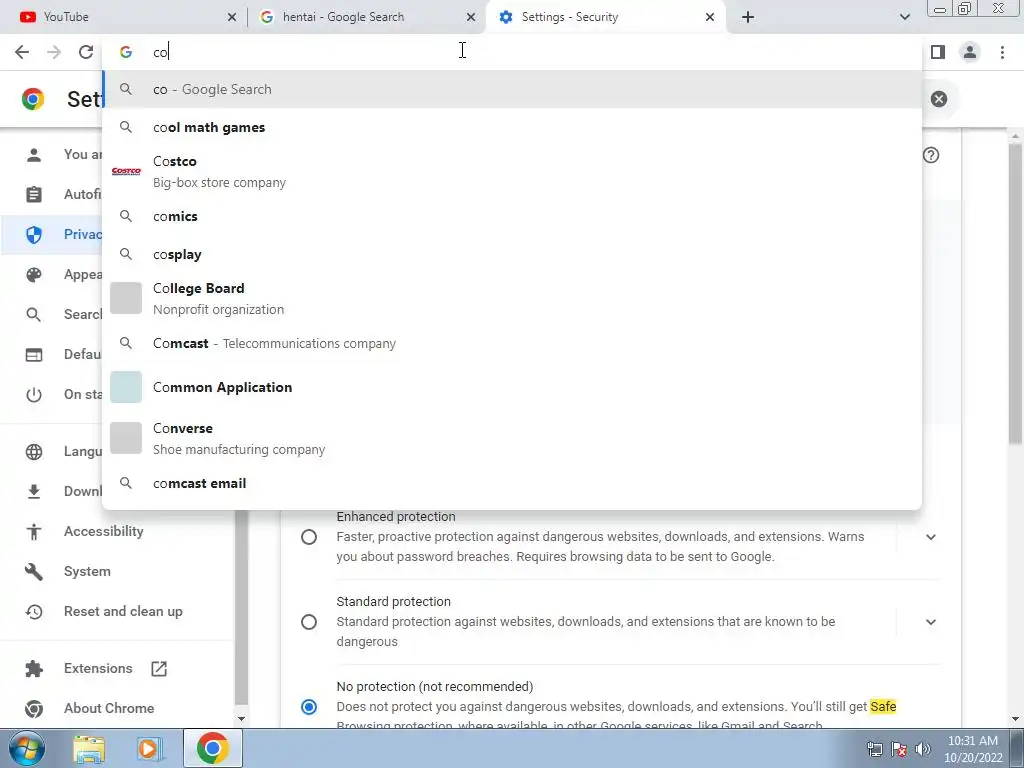Select the You and Google person icon
Image resolution: width=1024 pixels, height=768 pixels.
(x=34, y=155)
